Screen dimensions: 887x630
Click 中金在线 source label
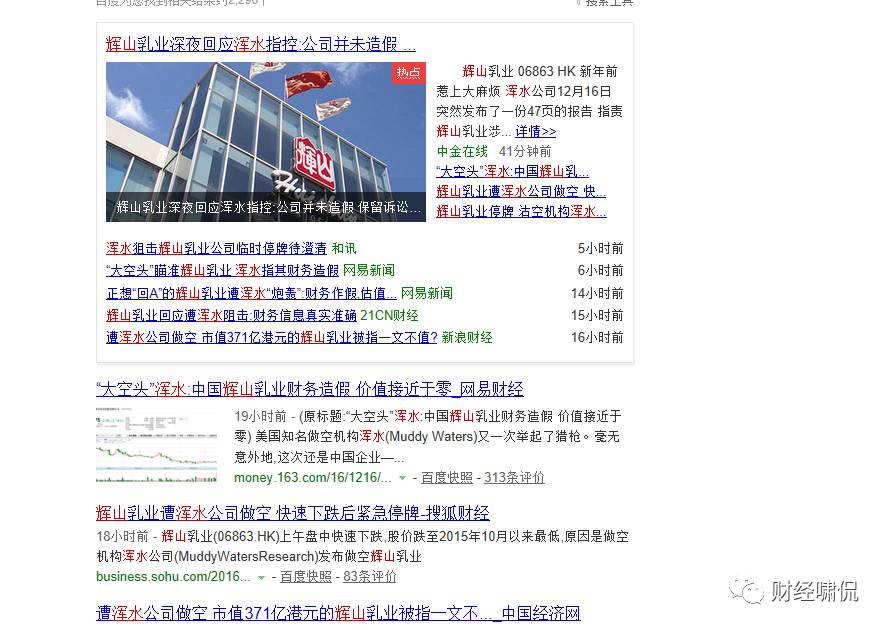462,152
